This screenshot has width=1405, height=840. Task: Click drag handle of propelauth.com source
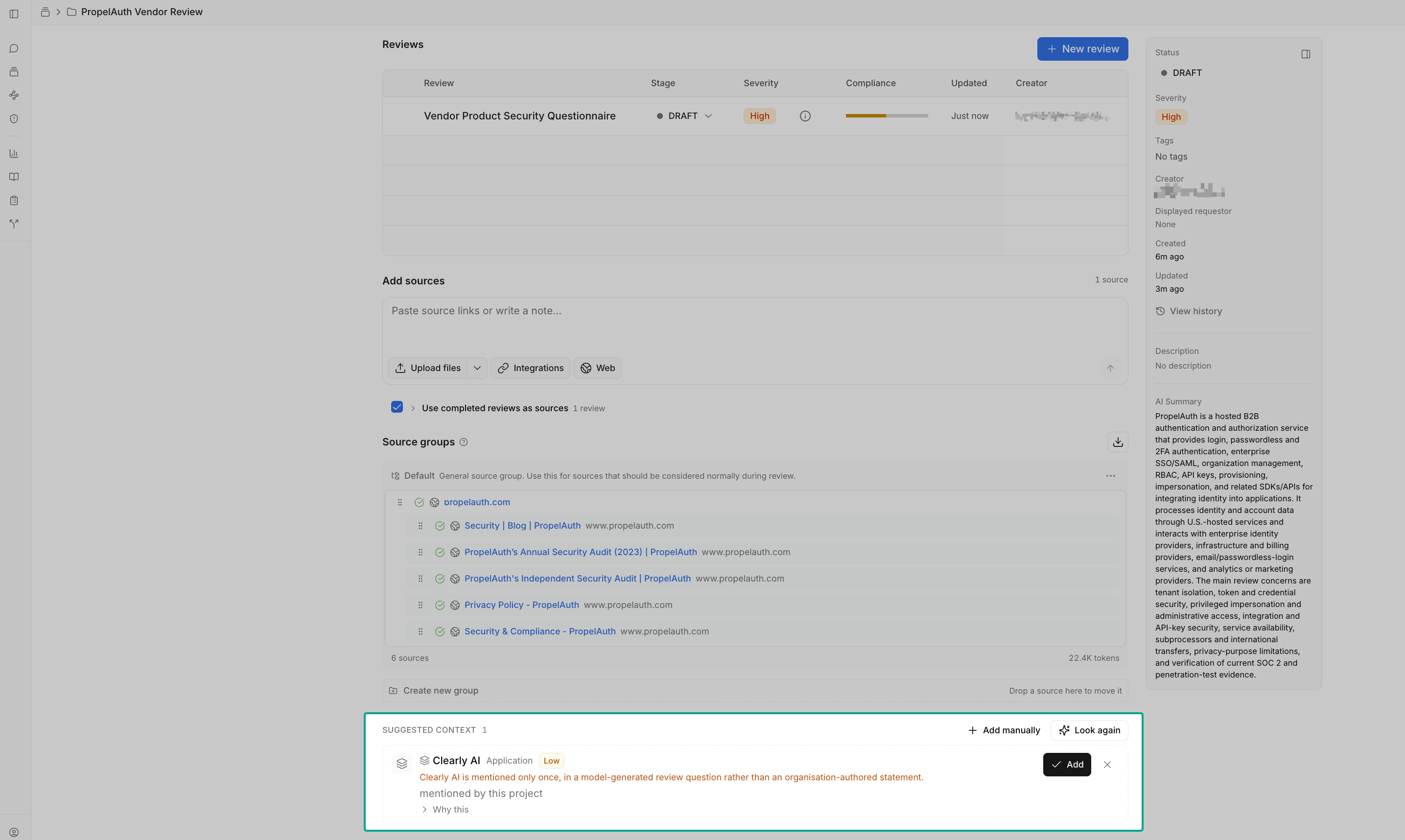click(x=399, y=502)
